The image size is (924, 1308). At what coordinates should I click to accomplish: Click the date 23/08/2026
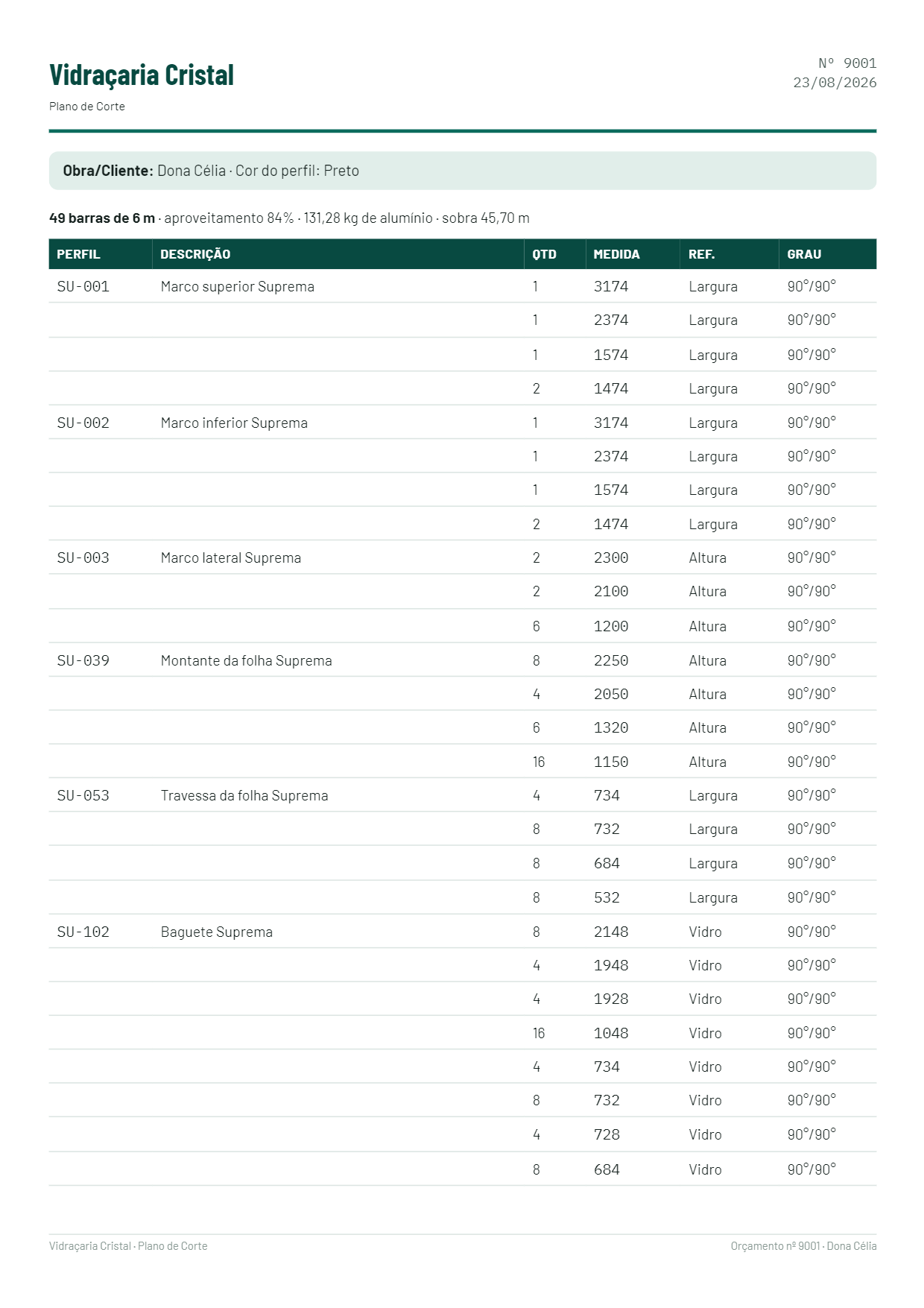(835, 83)
